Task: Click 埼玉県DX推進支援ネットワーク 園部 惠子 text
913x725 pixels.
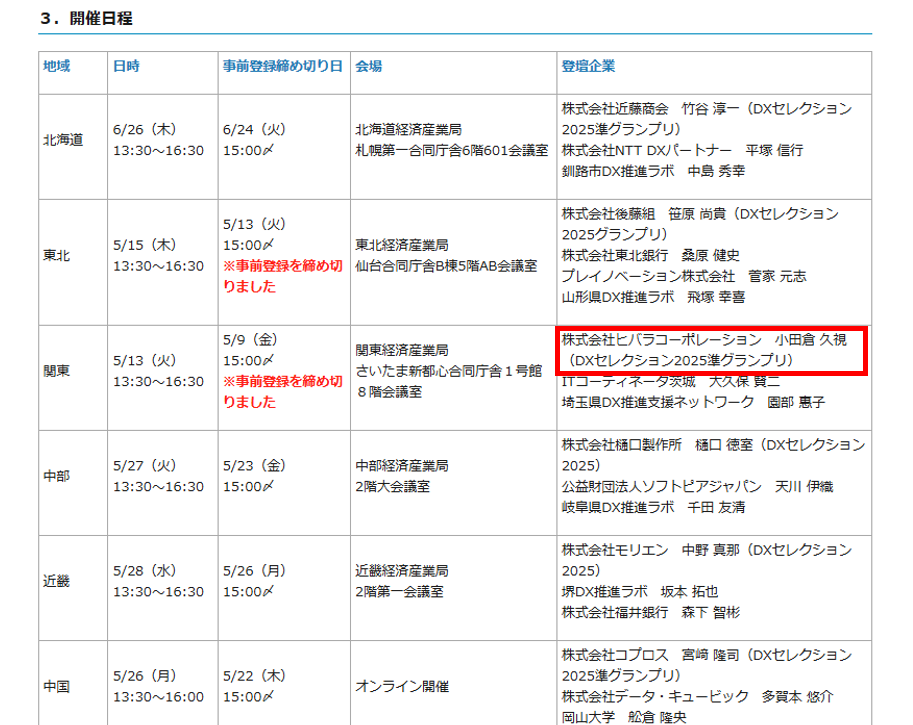Action: [693, 402]
